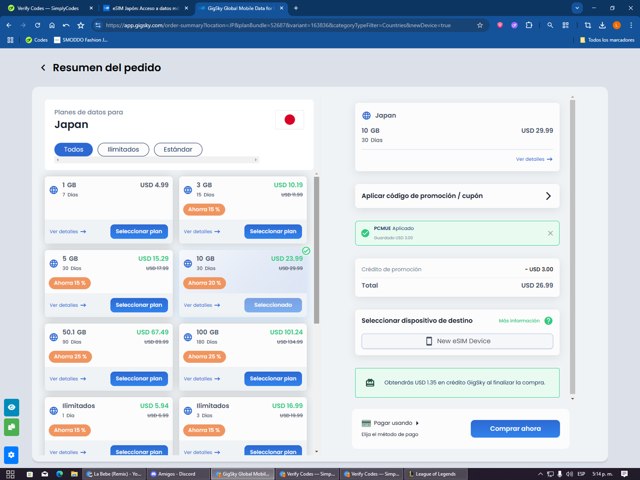Click the taskbar volume icon
The image size is (640, 480).
coord(569,474)
